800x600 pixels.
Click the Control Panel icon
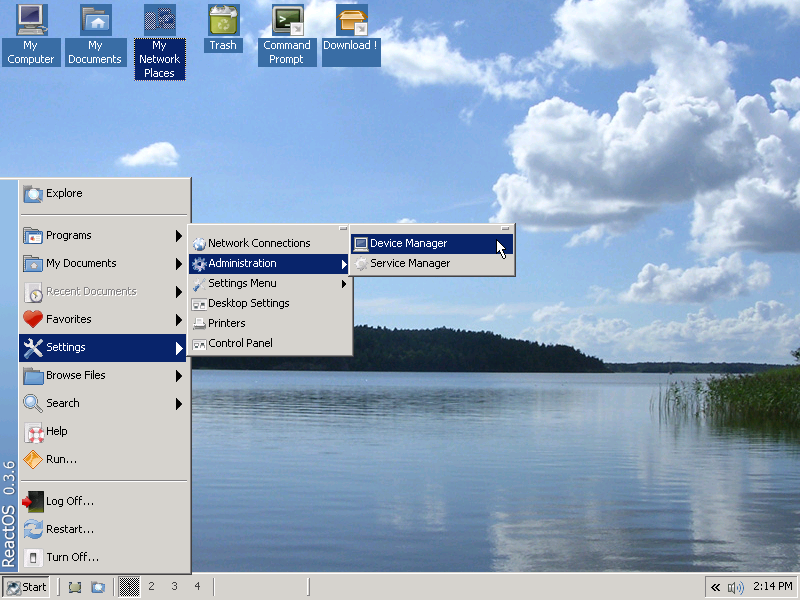point(198,344)
